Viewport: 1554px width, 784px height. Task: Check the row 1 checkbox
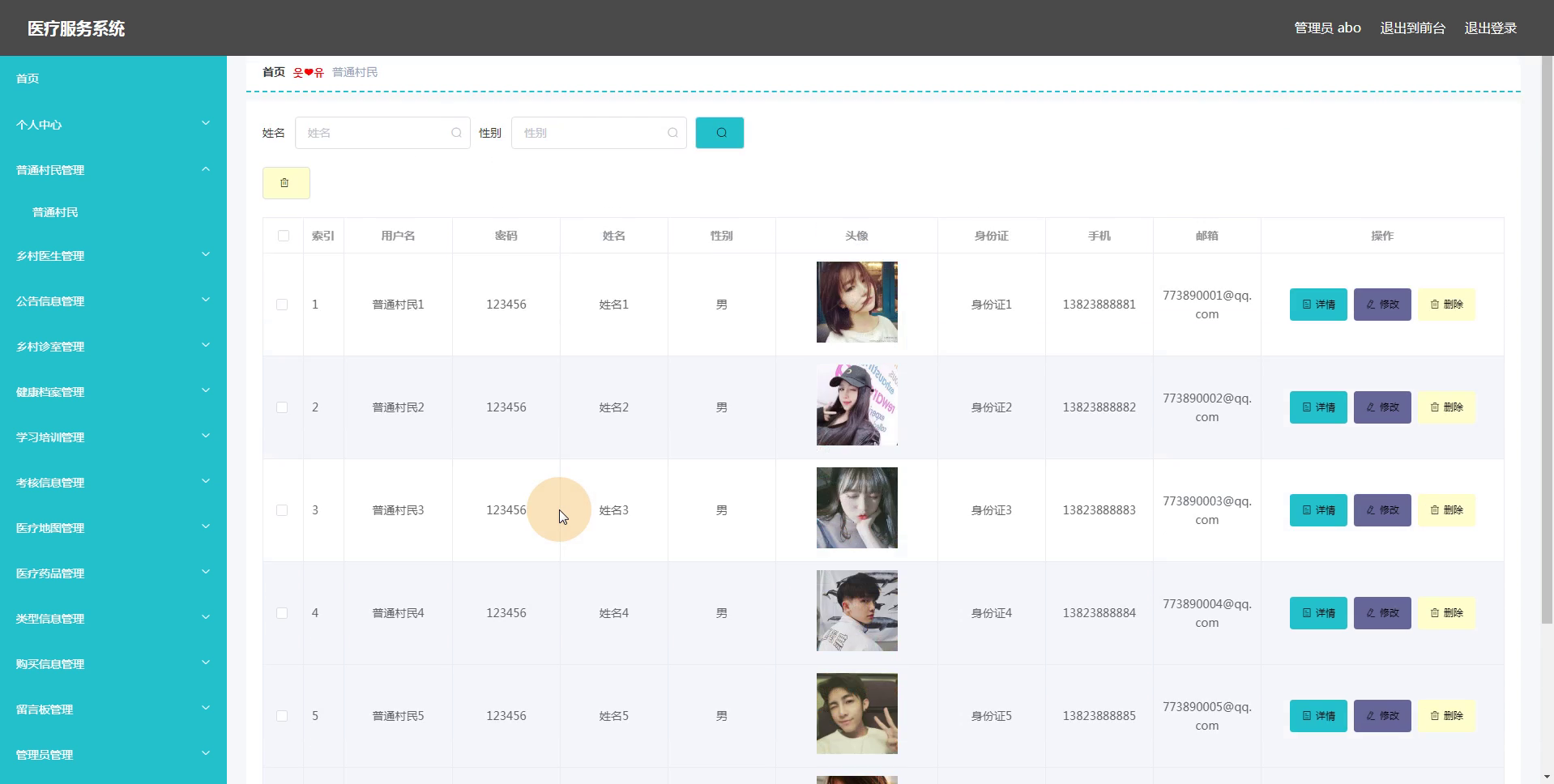click(282, 305)
